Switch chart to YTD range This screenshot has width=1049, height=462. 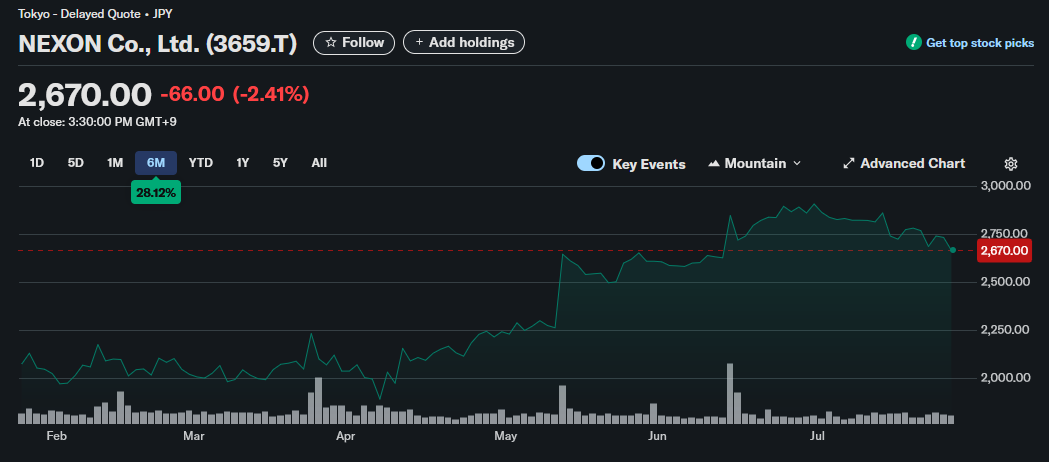point(201,163)
